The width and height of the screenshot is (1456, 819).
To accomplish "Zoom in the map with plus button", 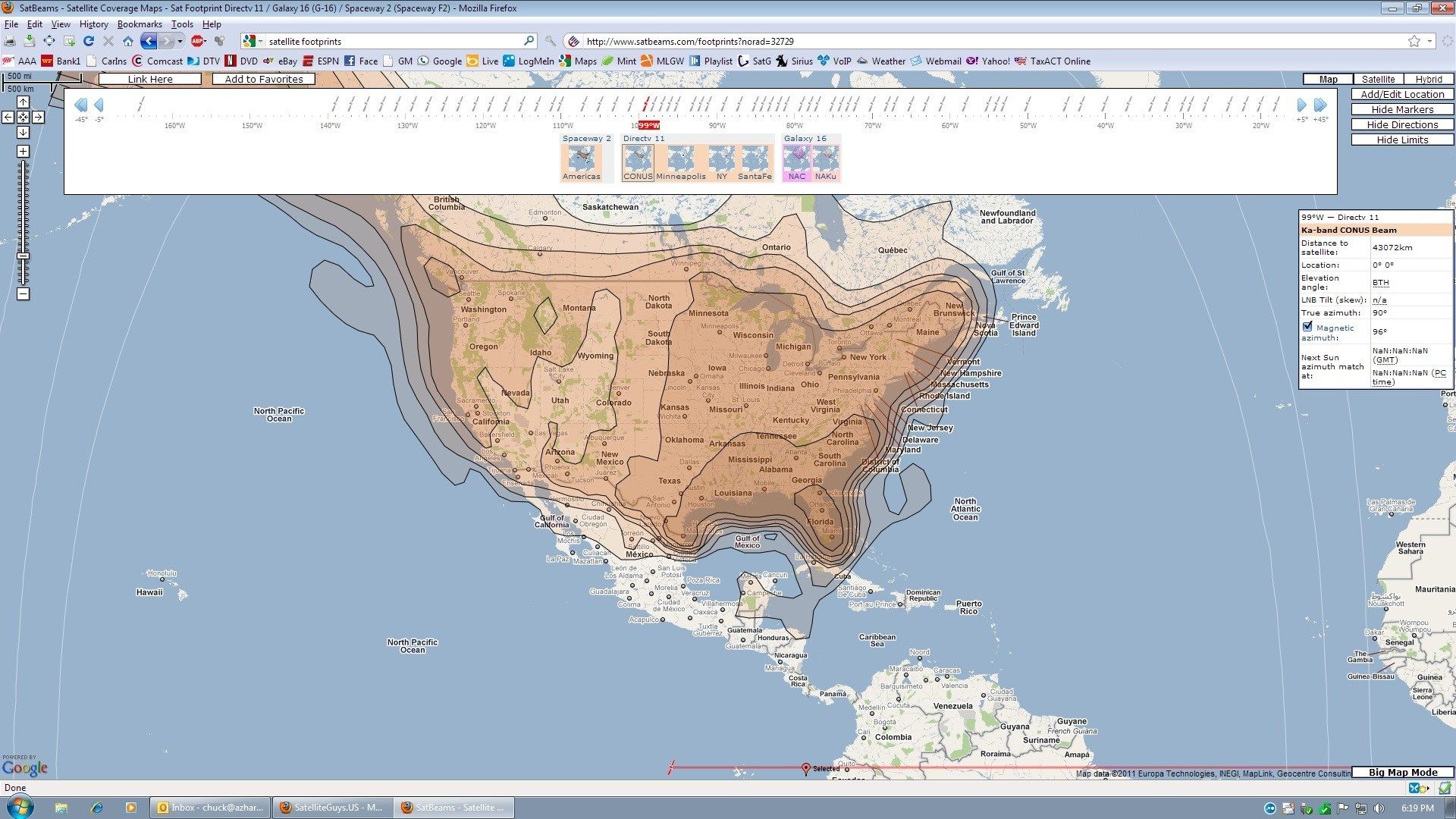I will point(23,151).
